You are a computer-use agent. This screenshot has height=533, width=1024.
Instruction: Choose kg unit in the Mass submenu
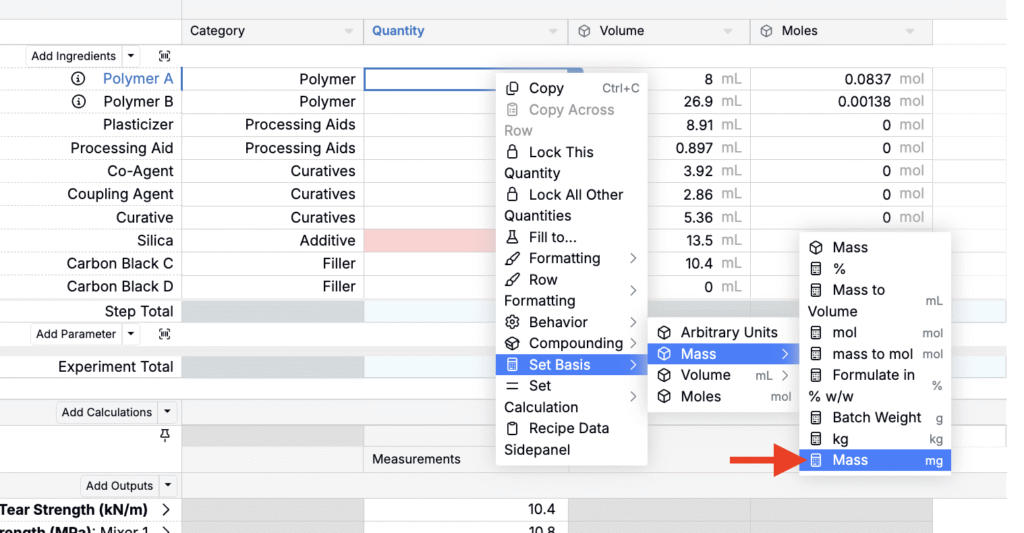click(x=875, y=439)
